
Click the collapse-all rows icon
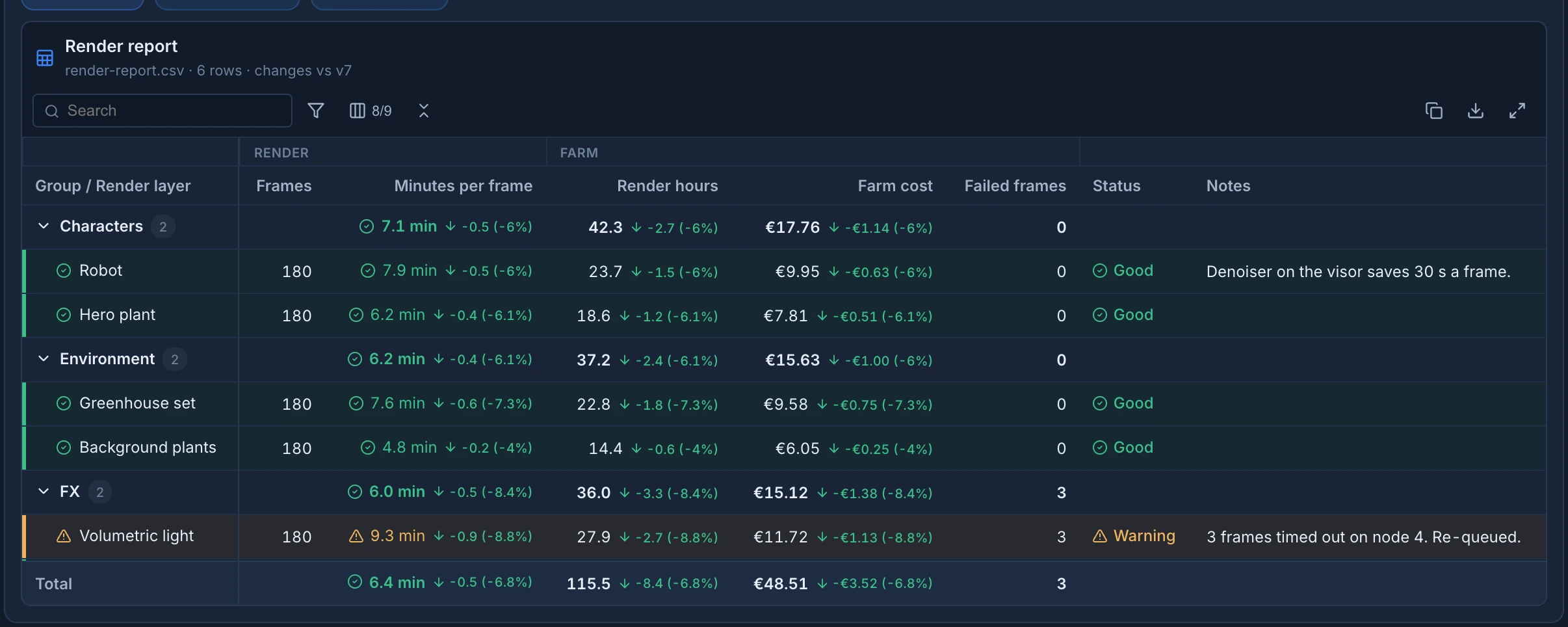tap(424, 111)
